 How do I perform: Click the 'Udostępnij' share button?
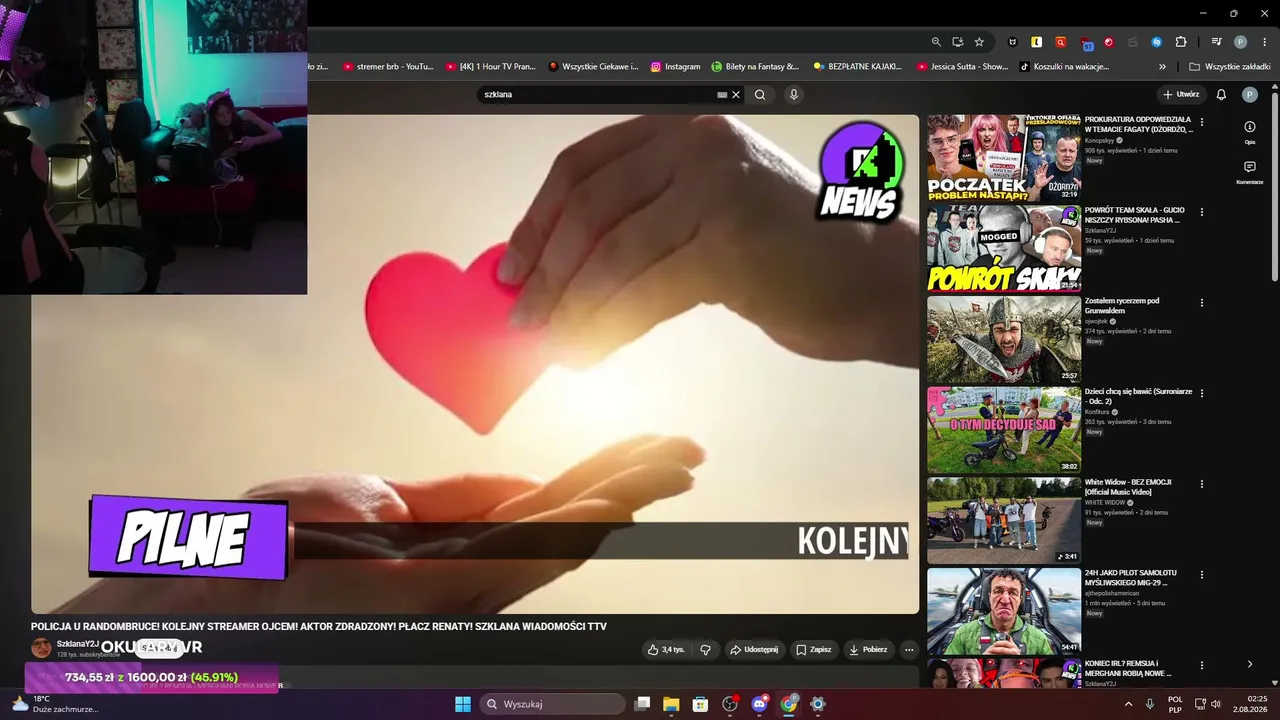click(x=754, y=650)
